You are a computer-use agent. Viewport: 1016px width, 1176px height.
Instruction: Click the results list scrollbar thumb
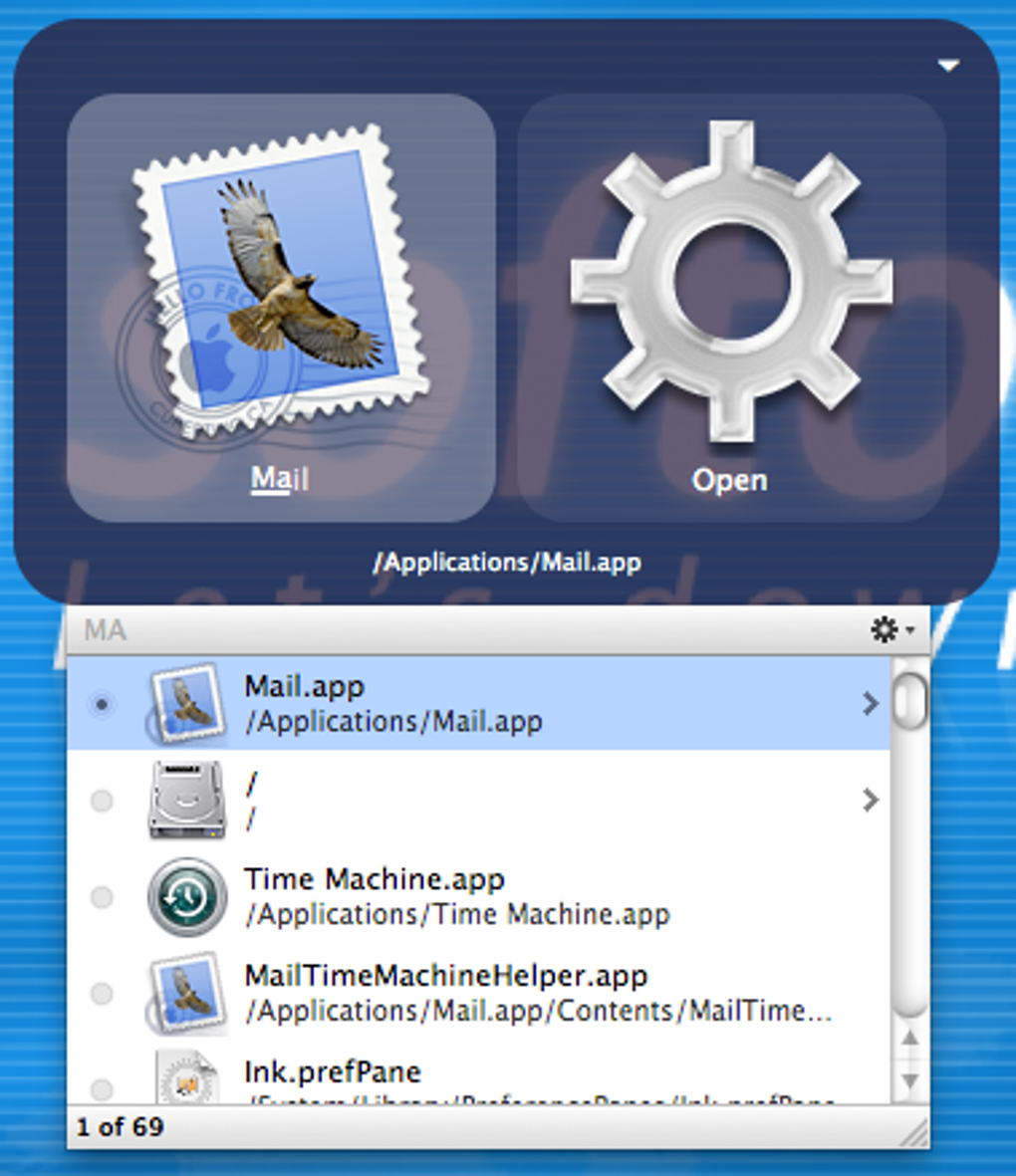pos(909,701)
